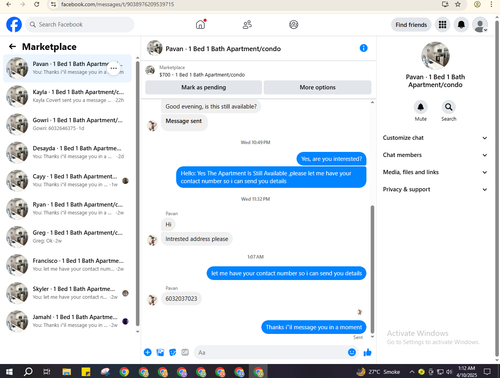Open Kayla 1 Bed 1 Bath conversation
Screen dimensions: 500x378
click(67, 96)
